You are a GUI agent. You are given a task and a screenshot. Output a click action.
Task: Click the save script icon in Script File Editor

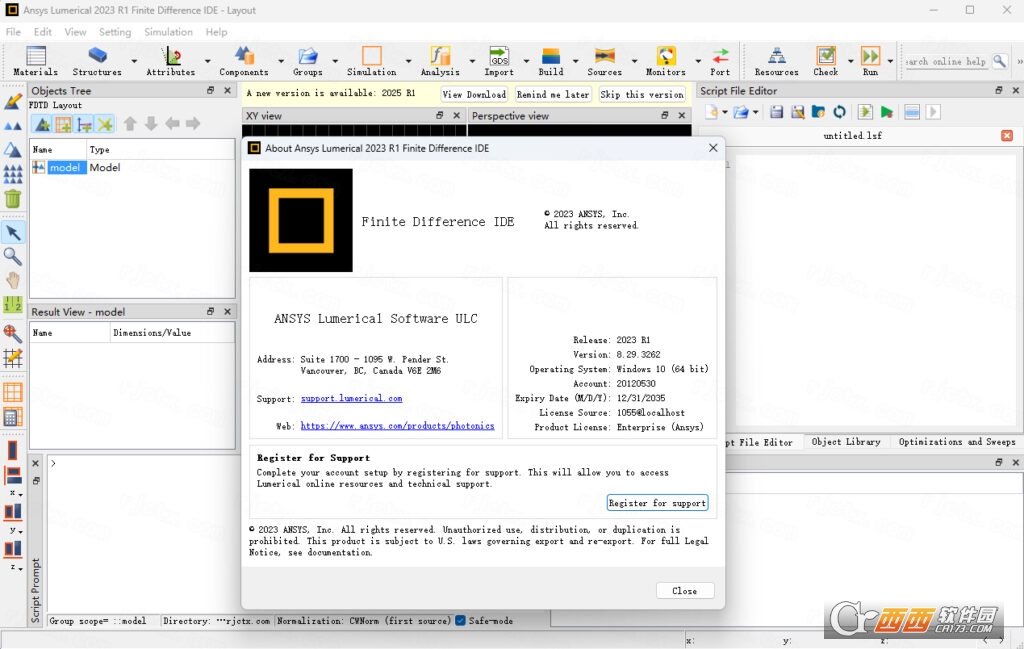(776, 112)
